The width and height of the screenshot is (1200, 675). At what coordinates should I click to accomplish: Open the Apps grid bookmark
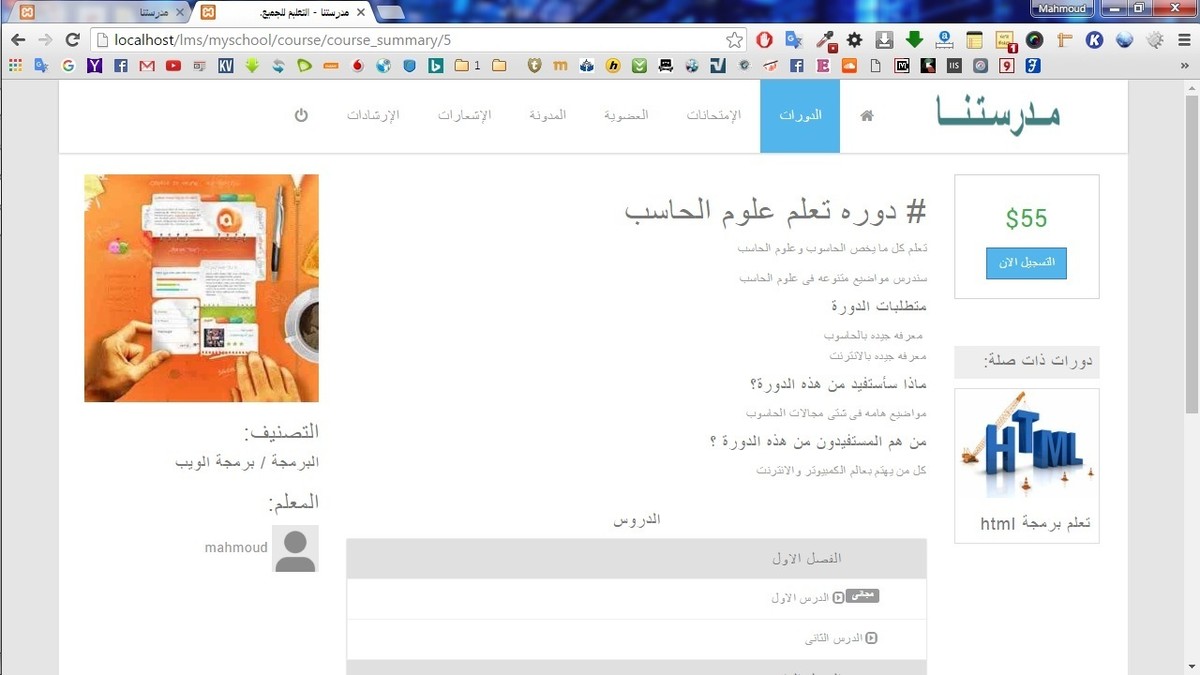pos(14,66)
